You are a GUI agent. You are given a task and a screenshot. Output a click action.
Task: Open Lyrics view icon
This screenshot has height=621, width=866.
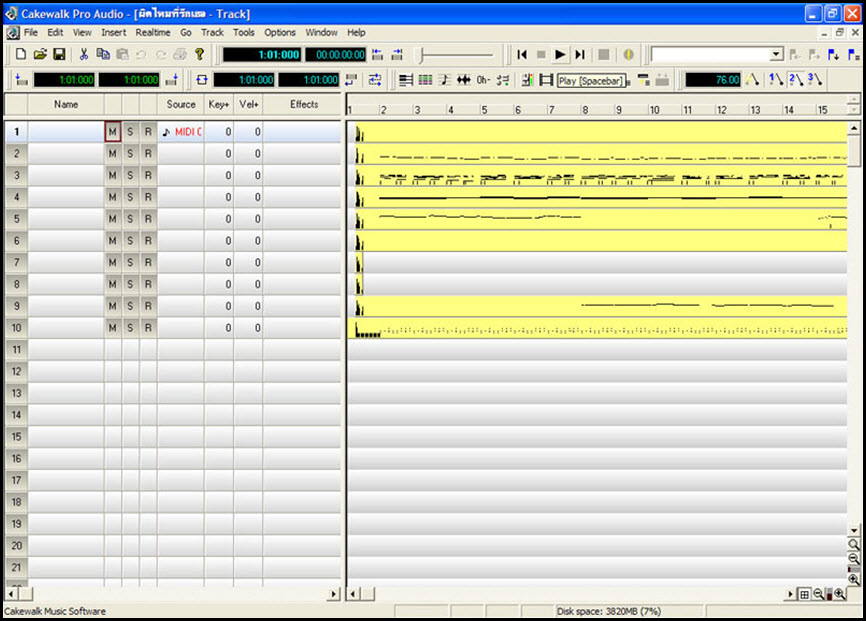(x=483, y=80)
